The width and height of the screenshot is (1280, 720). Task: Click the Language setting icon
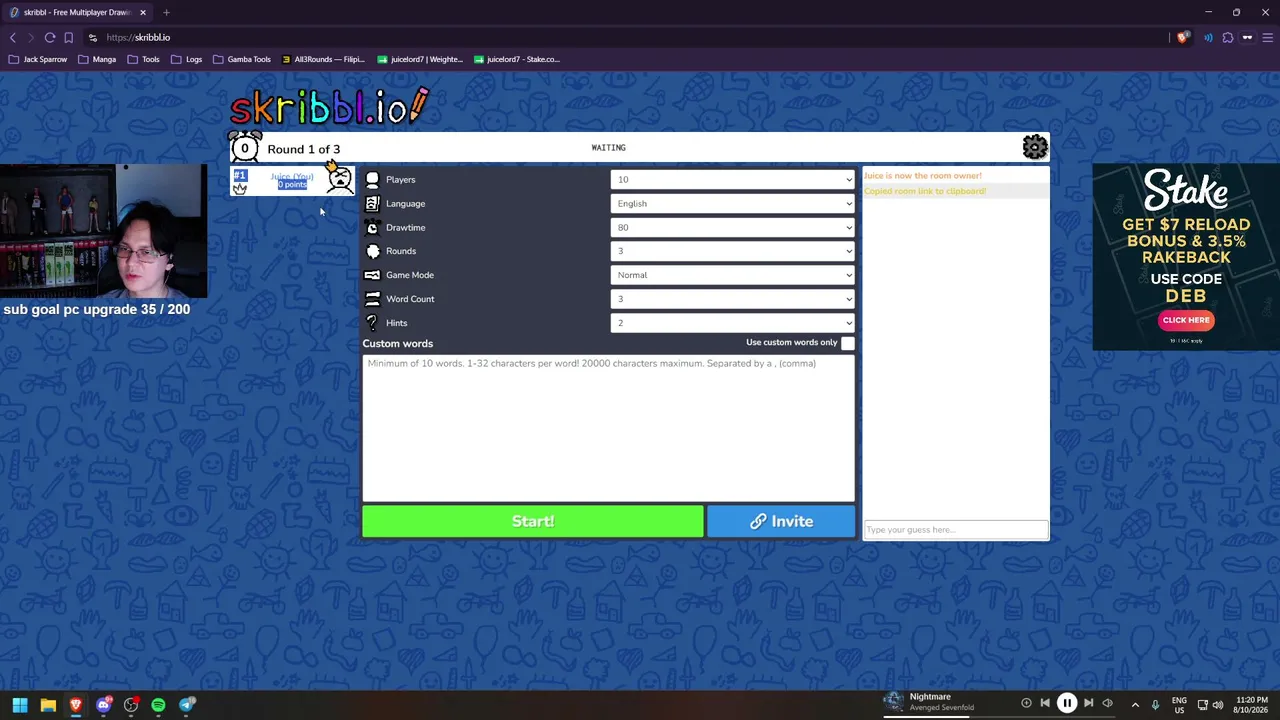click(372, 204)
